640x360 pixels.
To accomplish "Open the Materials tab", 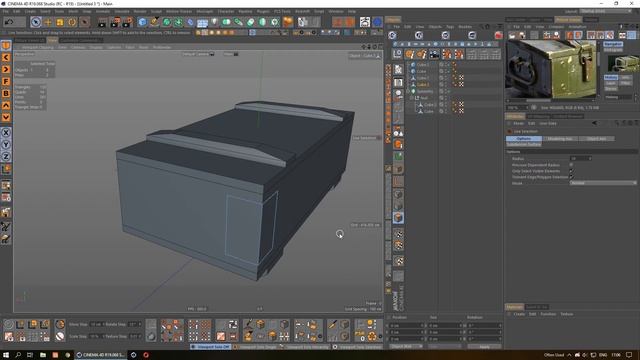I will (514, 307).
